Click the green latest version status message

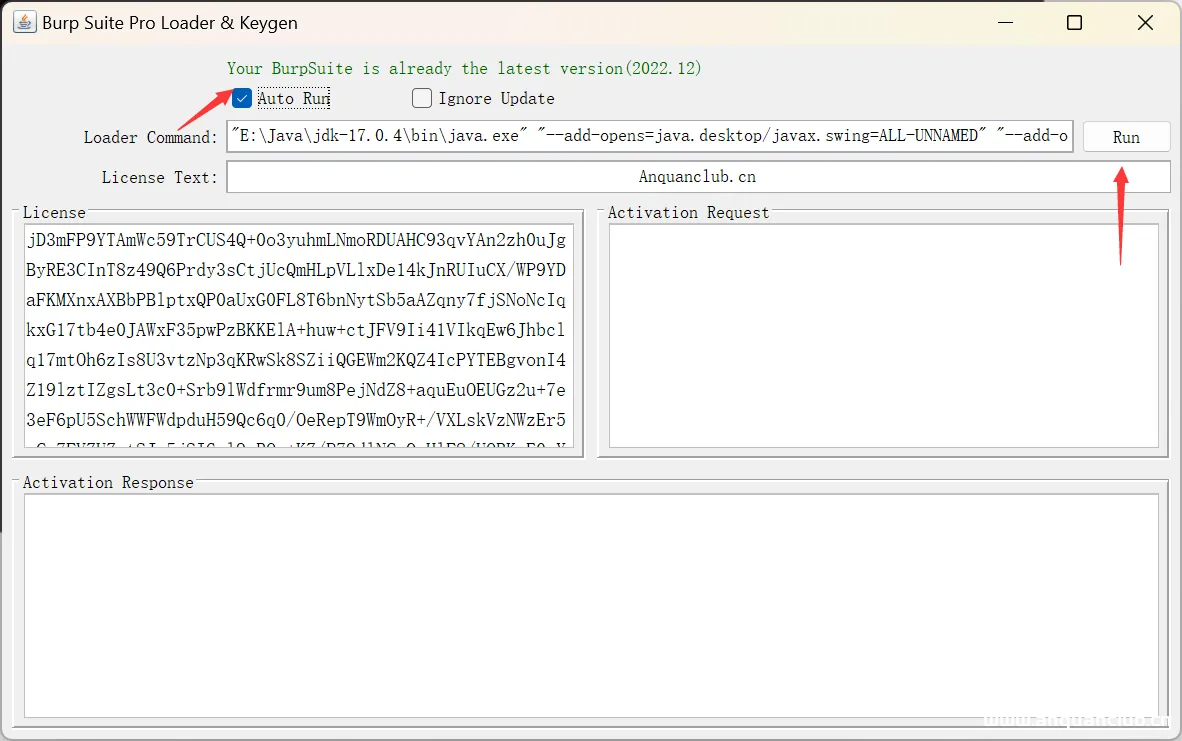coord(464,68)
